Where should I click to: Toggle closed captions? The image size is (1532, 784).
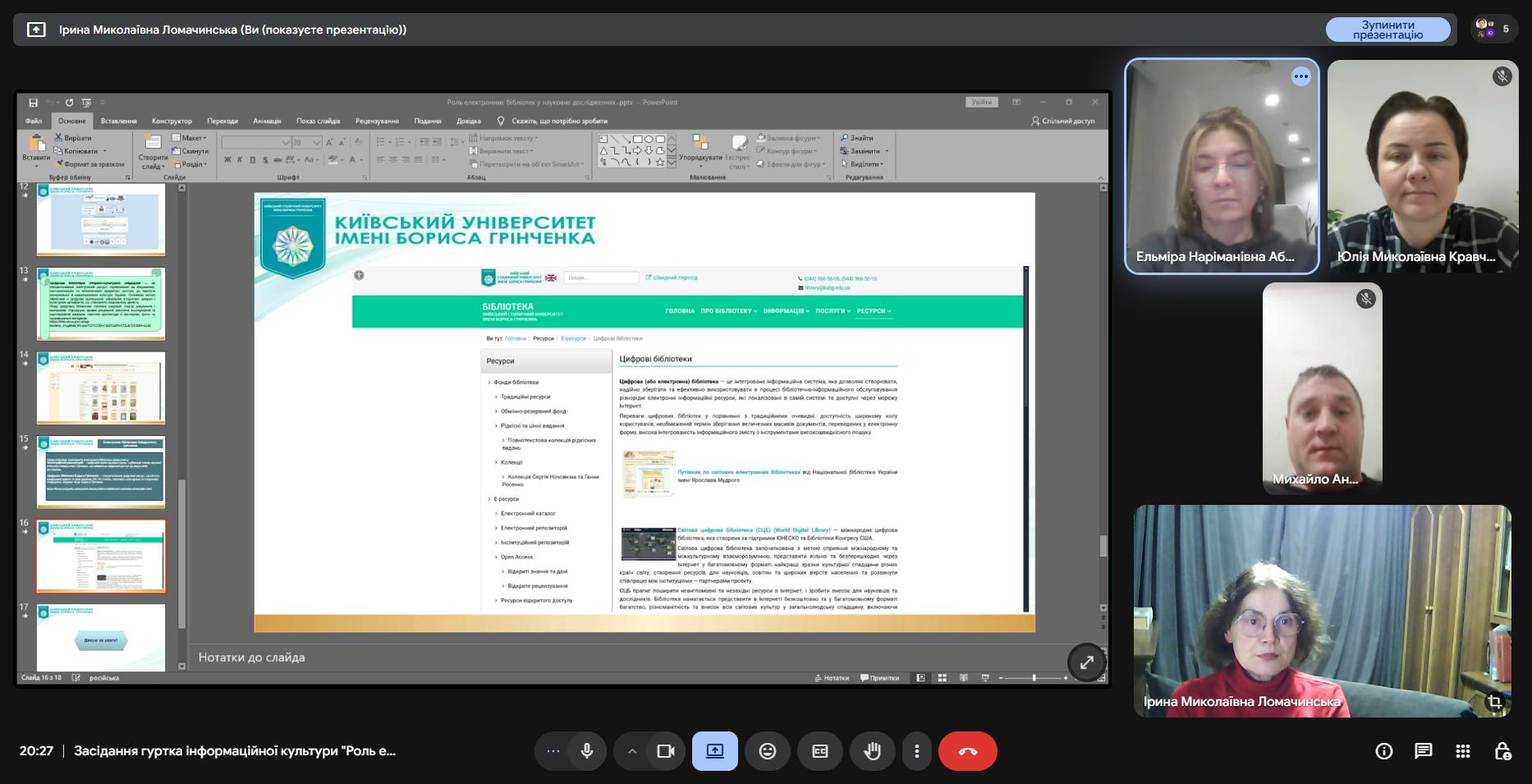pos(819,751)
